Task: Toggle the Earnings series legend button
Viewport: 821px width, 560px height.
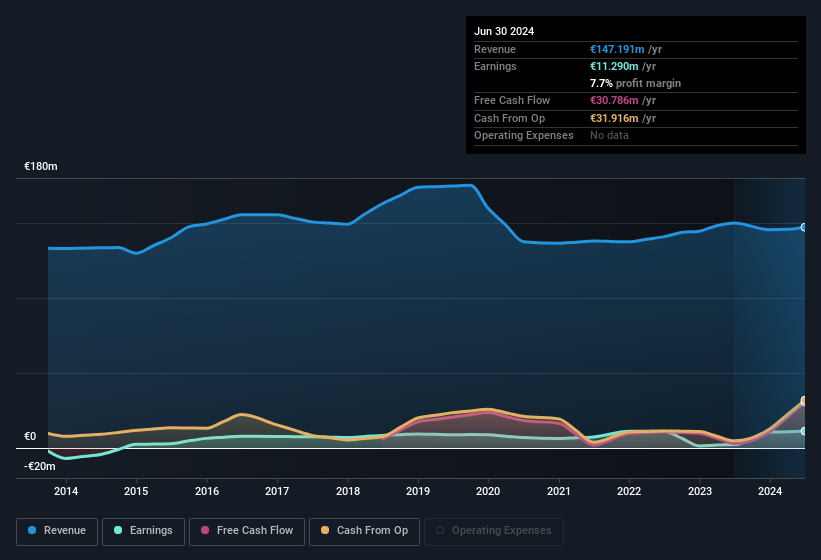Action: 143,531
